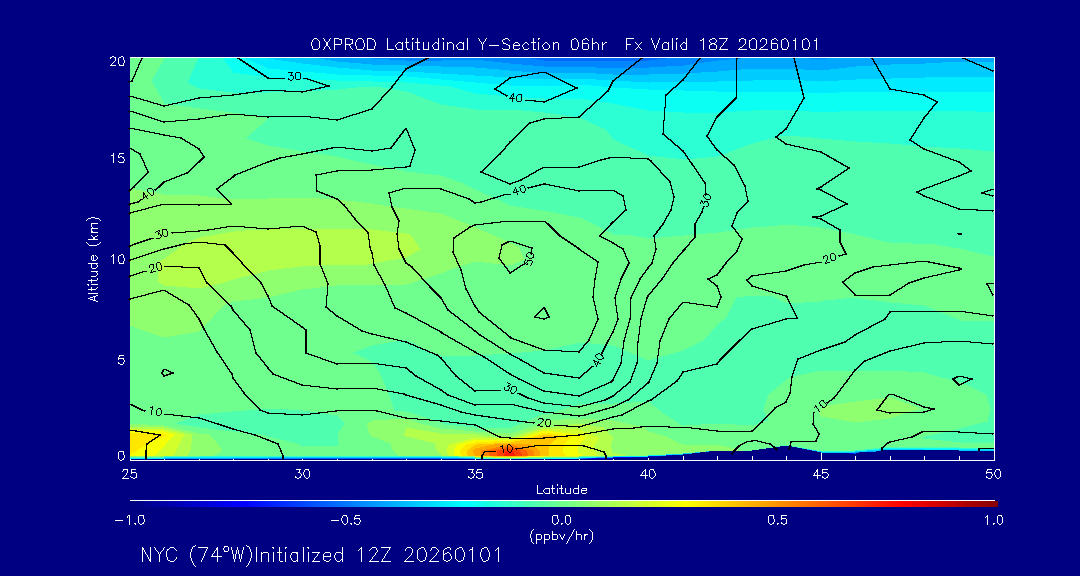Select the (ppbv/hr) units label under colorbar
This screenshot has width=1080, height=576.
pos(561,534)
